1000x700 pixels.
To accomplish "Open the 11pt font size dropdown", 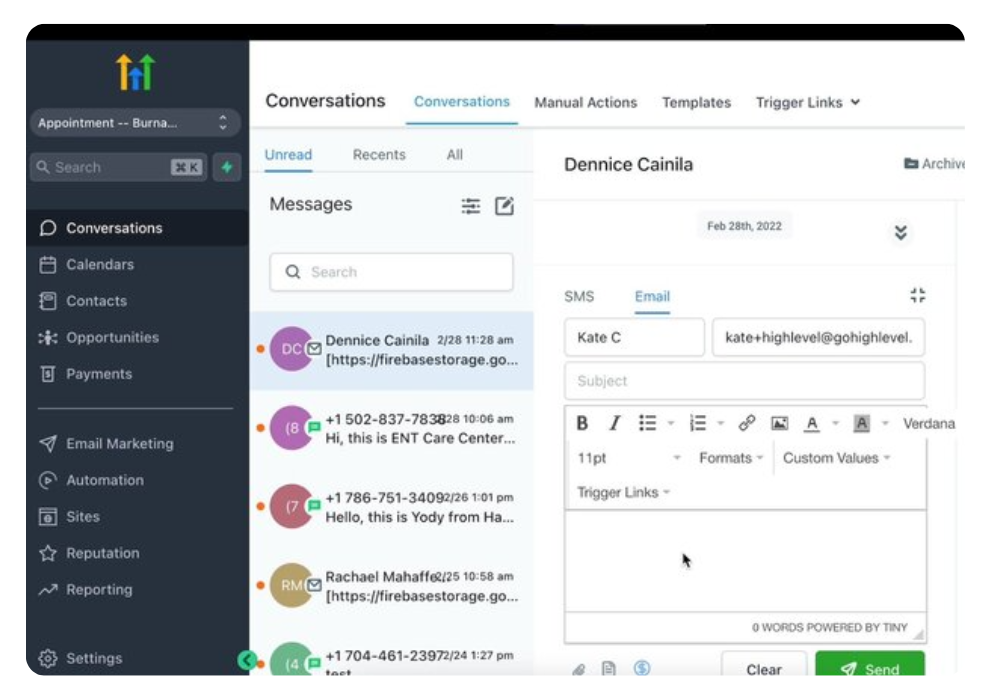I will click(628, 458).
